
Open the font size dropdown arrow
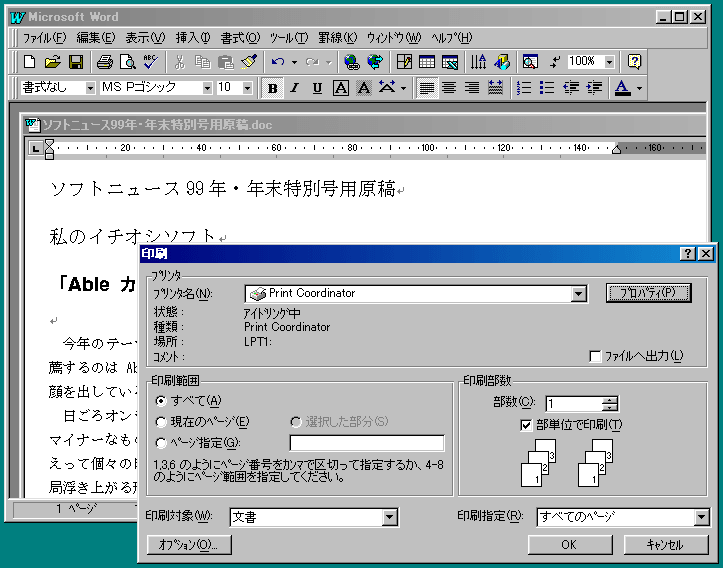pyautogui.click(x=248, y=88)
